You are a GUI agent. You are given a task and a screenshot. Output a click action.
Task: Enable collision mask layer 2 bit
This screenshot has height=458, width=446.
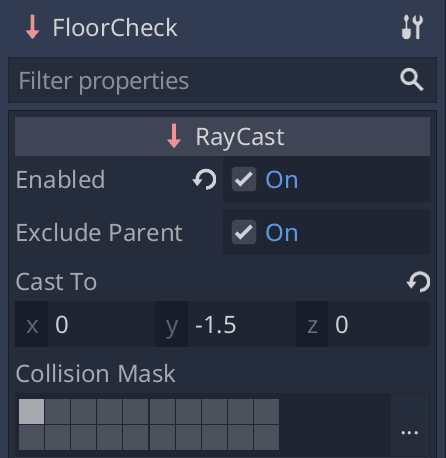coord(58,411)
